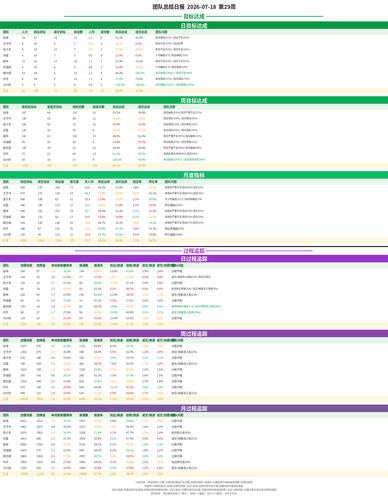Click 团队问题 column header in 月度指标 table
This screenshot has height=500, width=388.
(171, 182)
